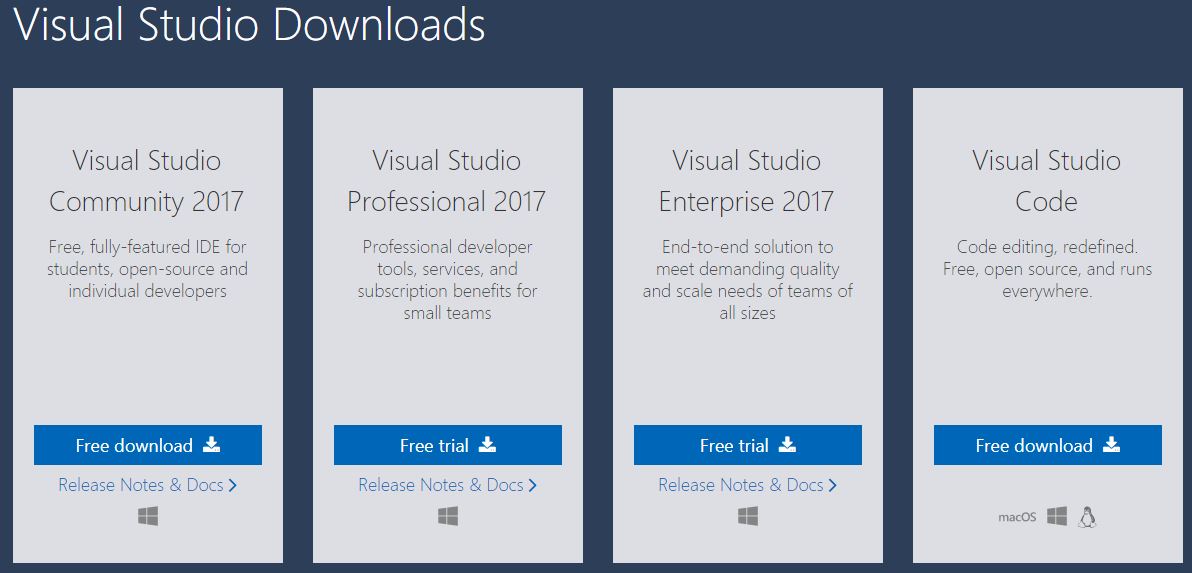Click Windows logo icon under Visual Studio Code
Screen dimensions: 1192x573
click(1057, 517)
